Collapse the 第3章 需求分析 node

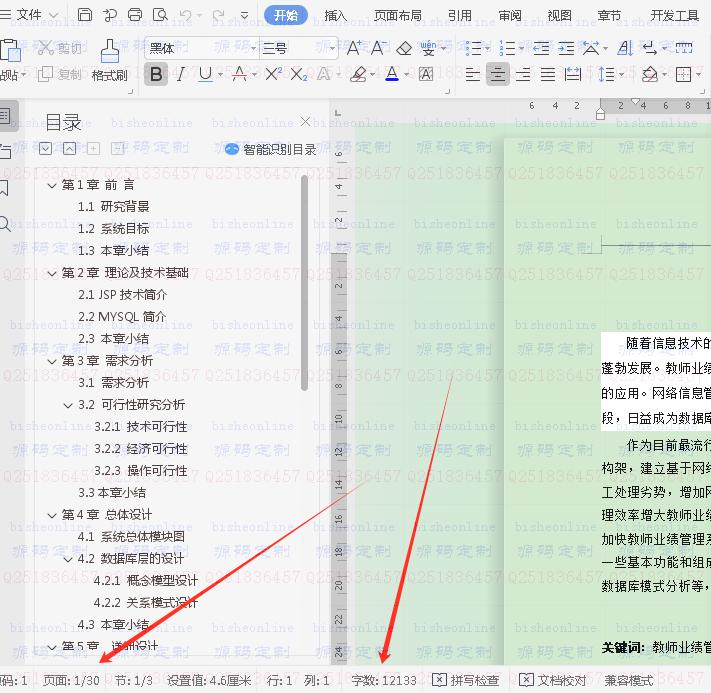point(52,361)
